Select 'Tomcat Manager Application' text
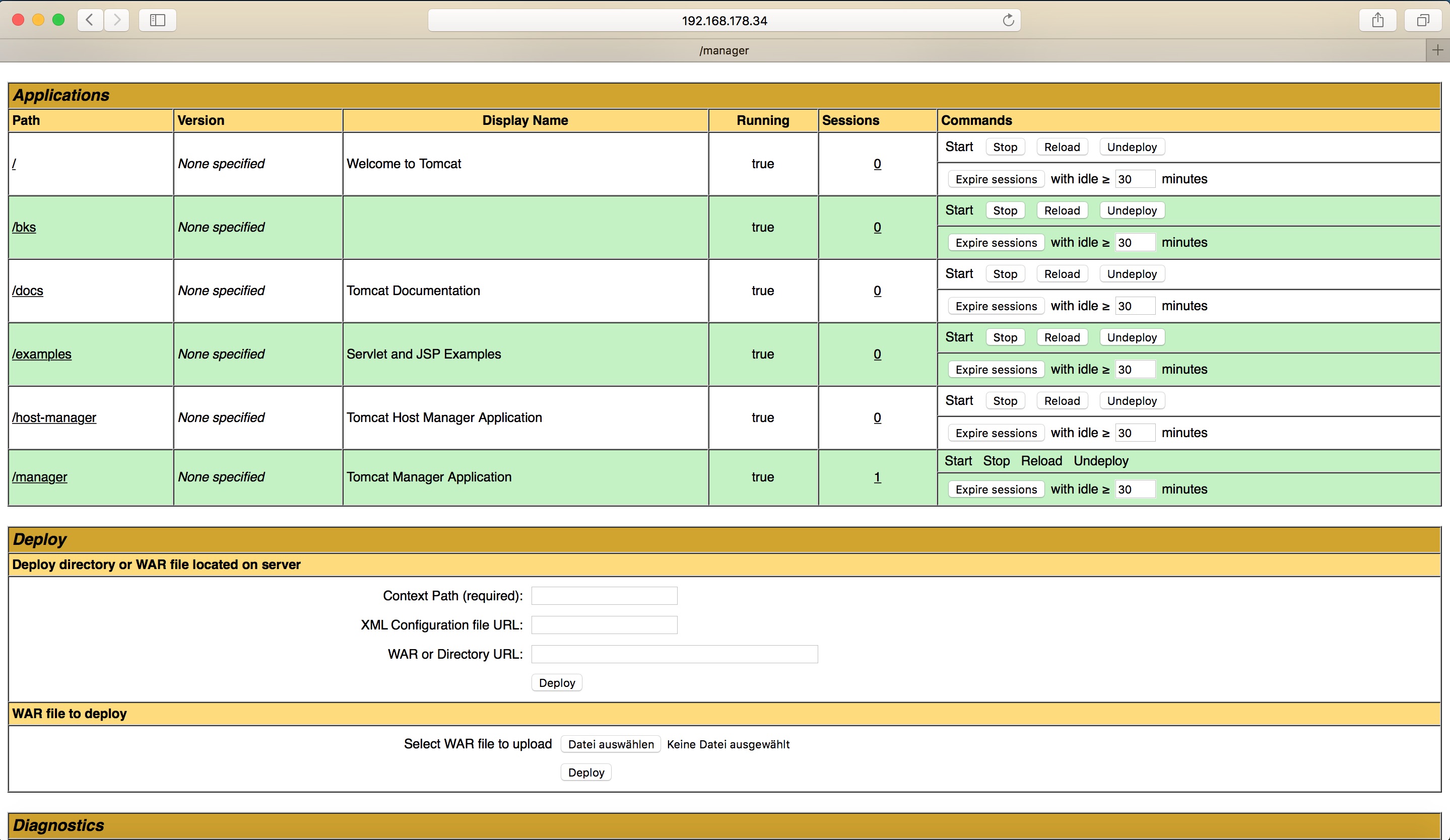Screen dimensions: 1450x840 429,477
